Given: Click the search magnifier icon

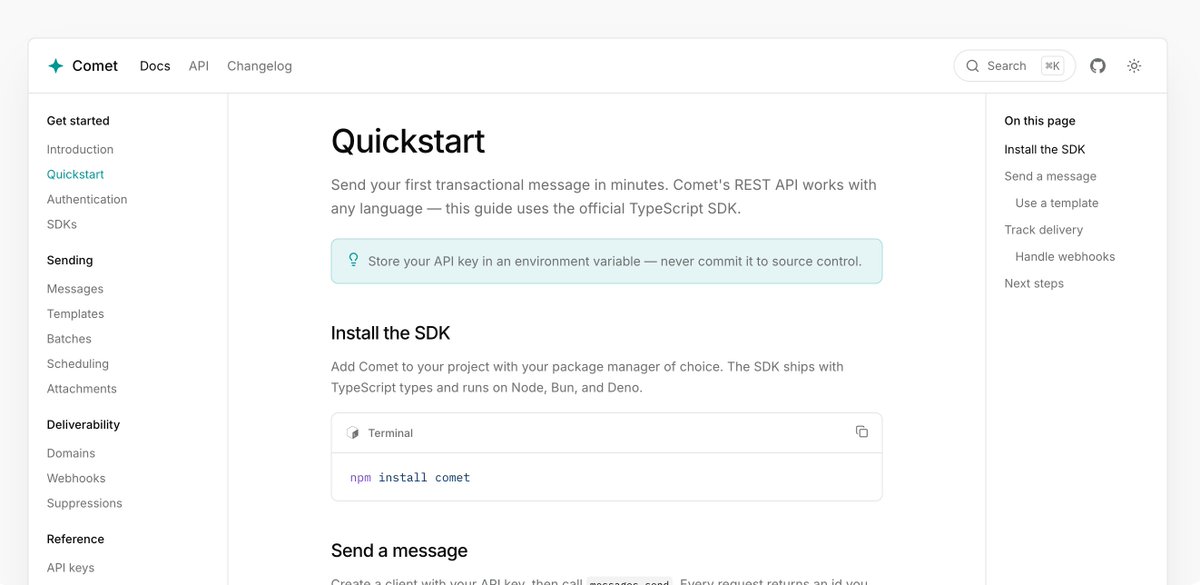Looking at the screenshot, I should click(972, 66).
